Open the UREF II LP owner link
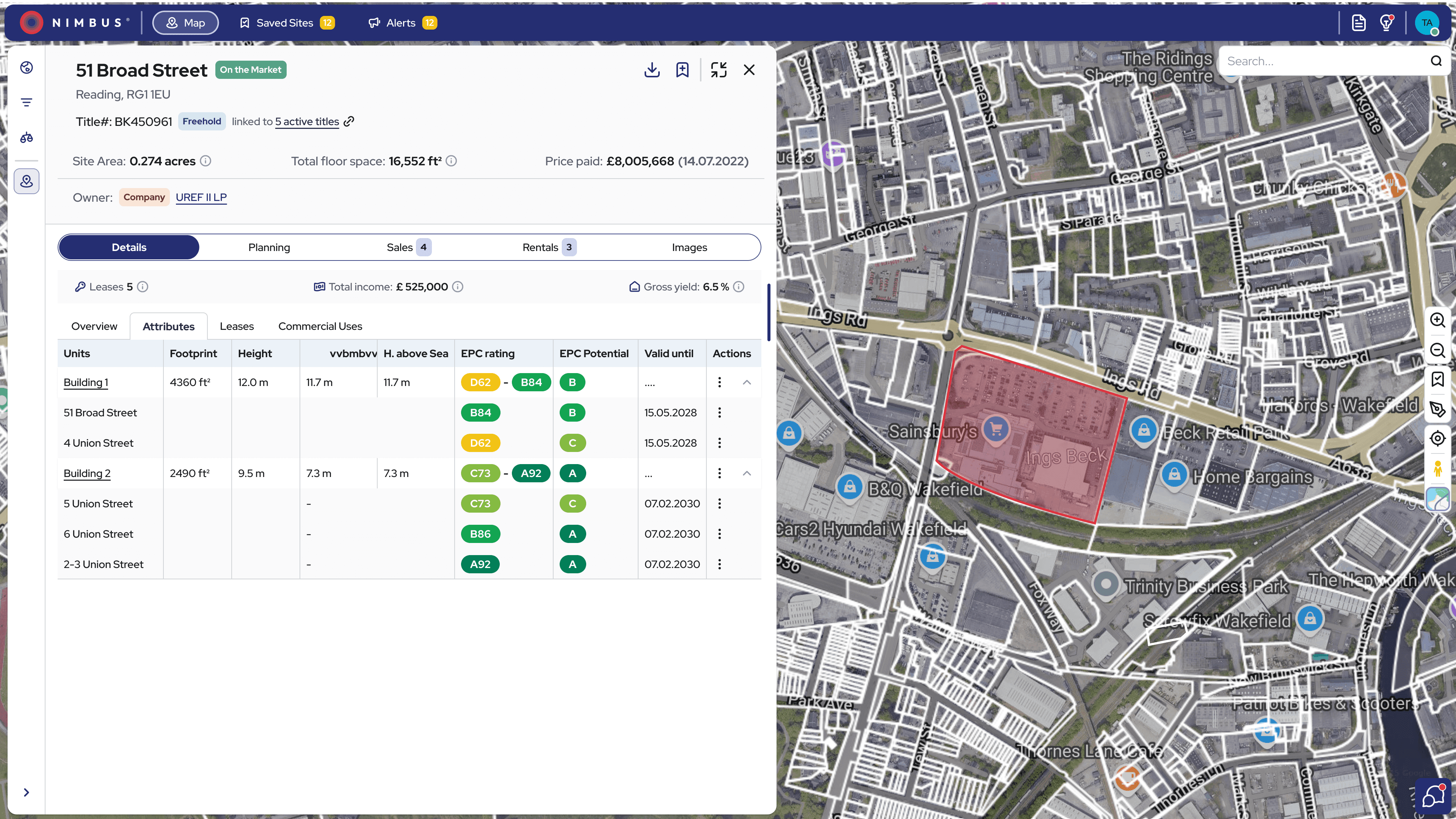 coord(201,197)
